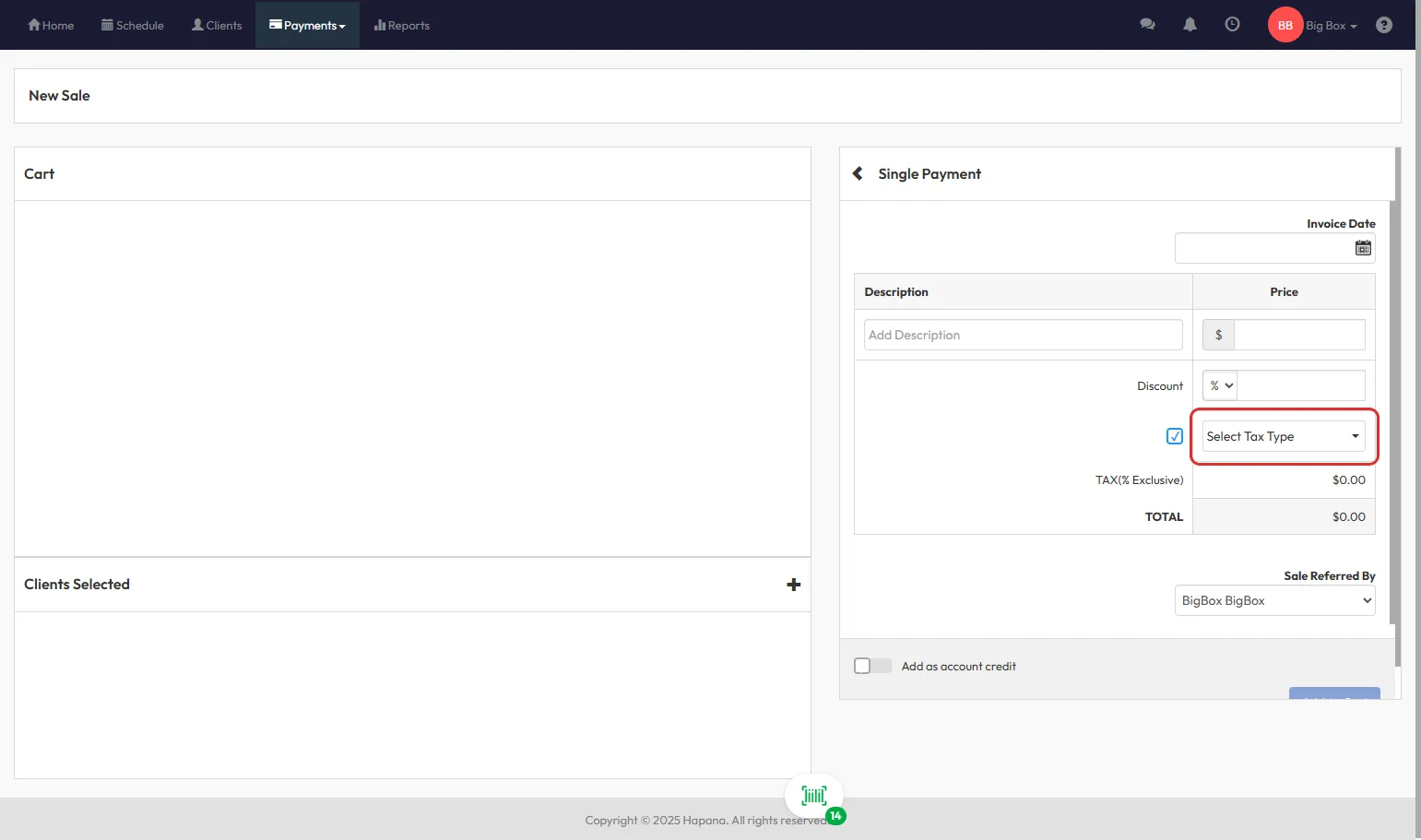This screenshot has width=1421, height=840.
Task: Open the notifications bell
Action: 1190,25
